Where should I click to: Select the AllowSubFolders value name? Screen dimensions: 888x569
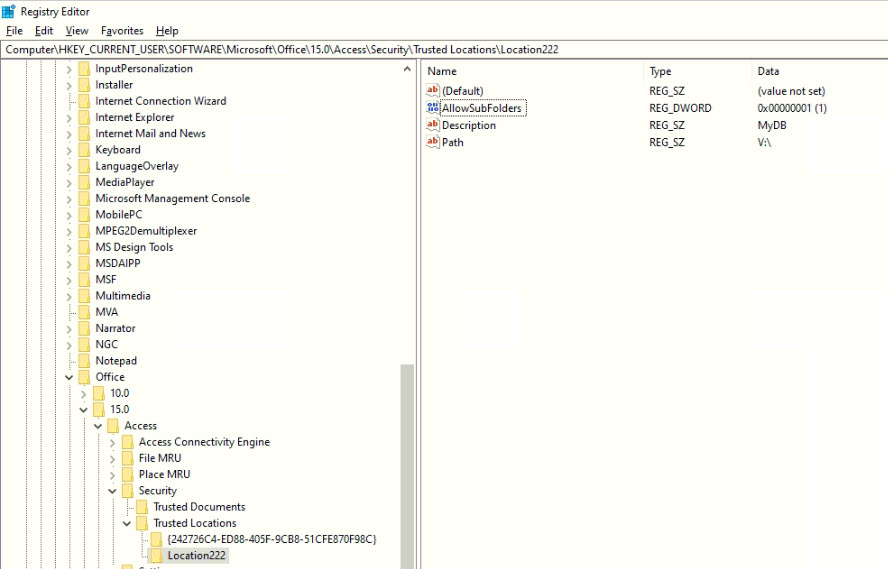point(482,108)
